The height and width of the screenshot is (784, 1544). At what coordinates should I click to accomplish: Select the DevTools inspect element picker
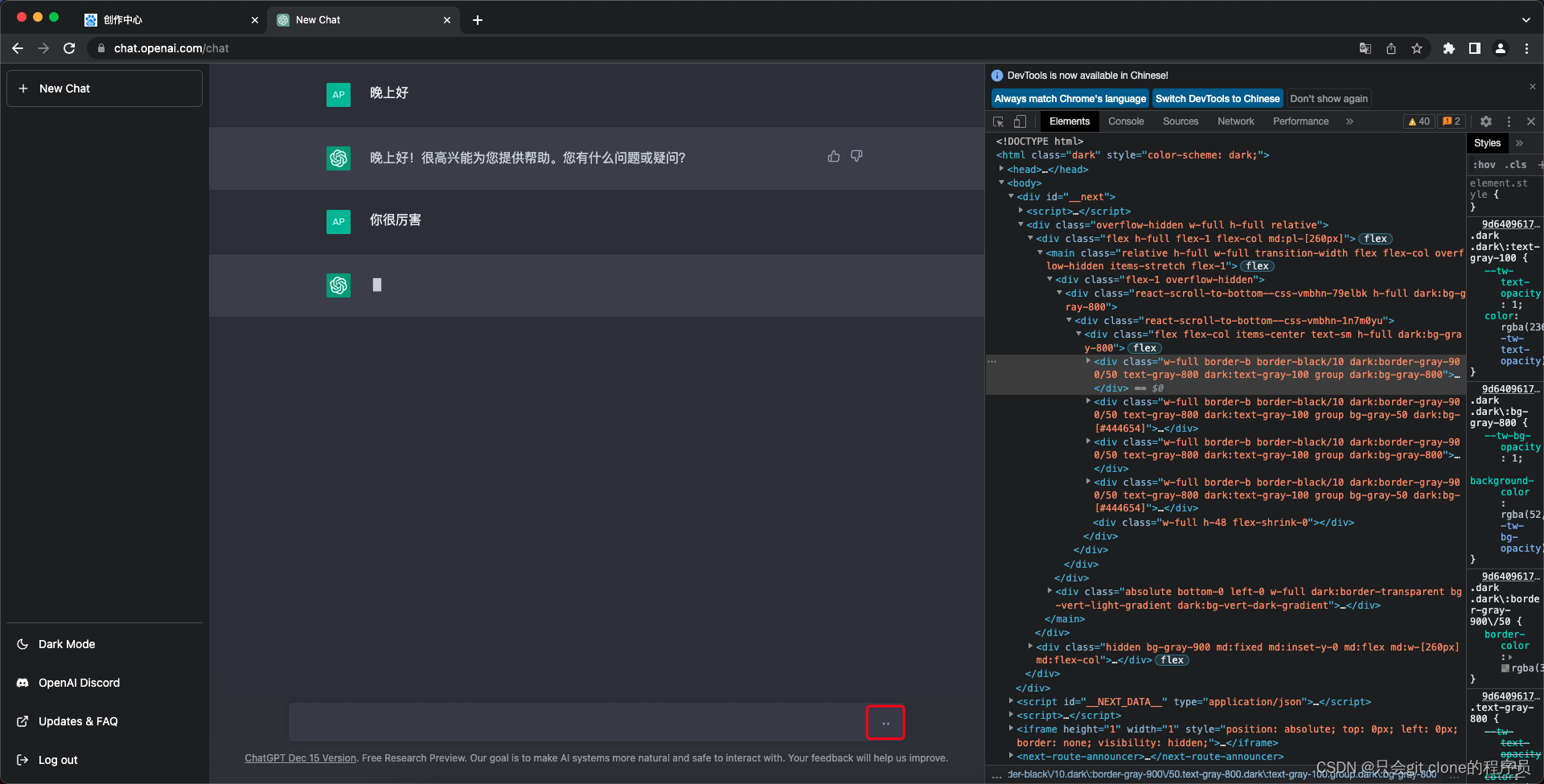click(999, 121)
